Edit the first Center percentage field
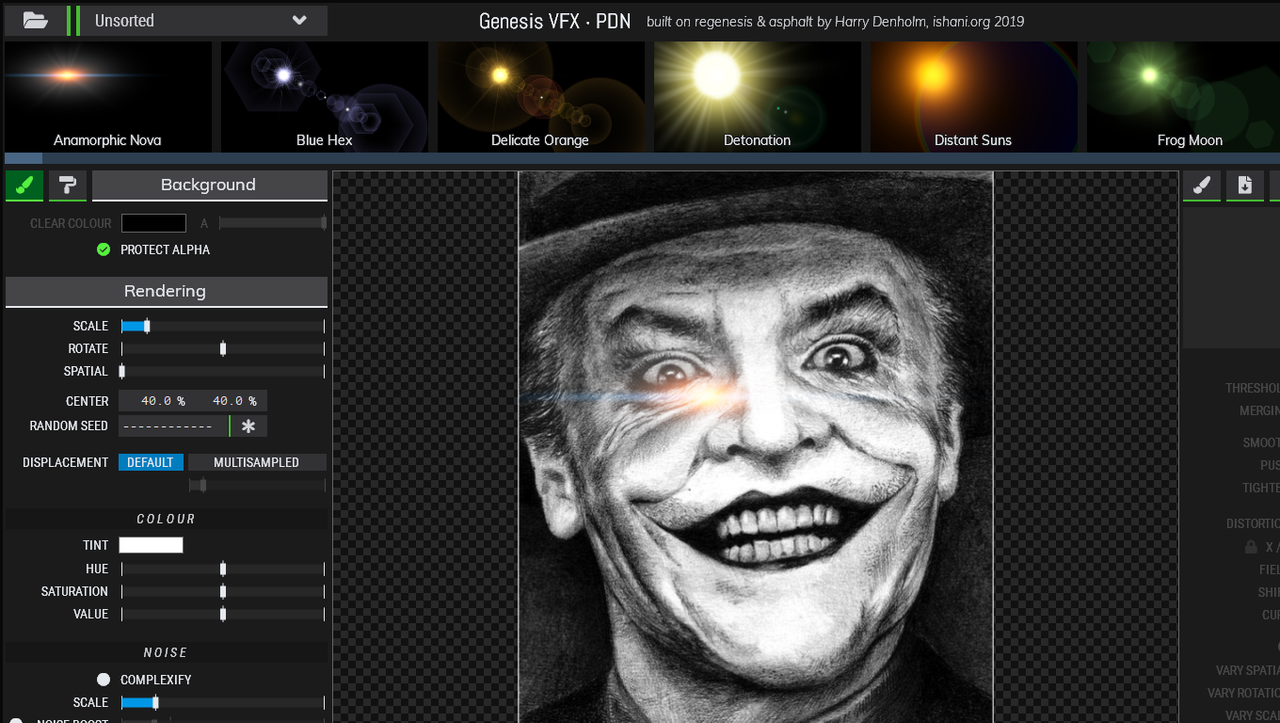Screen dimensions: 1280x723 [156, 401]
